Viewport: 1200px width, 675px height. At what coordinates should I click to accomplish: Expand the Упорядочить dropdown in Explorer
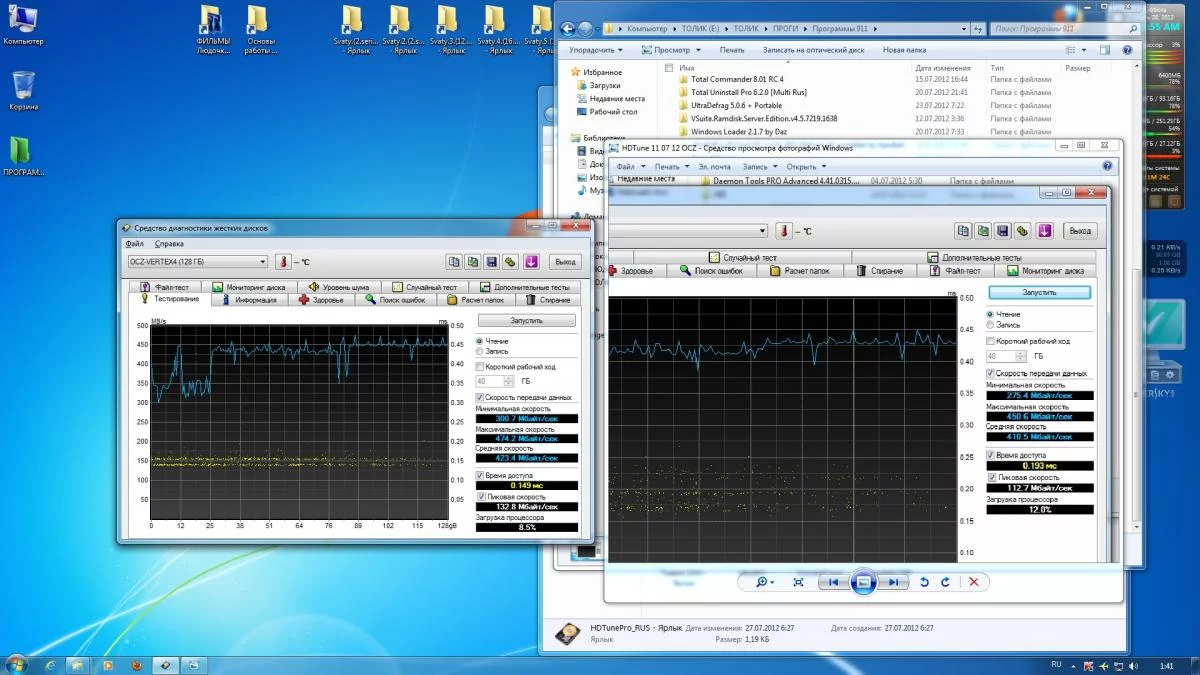[595, 49]
